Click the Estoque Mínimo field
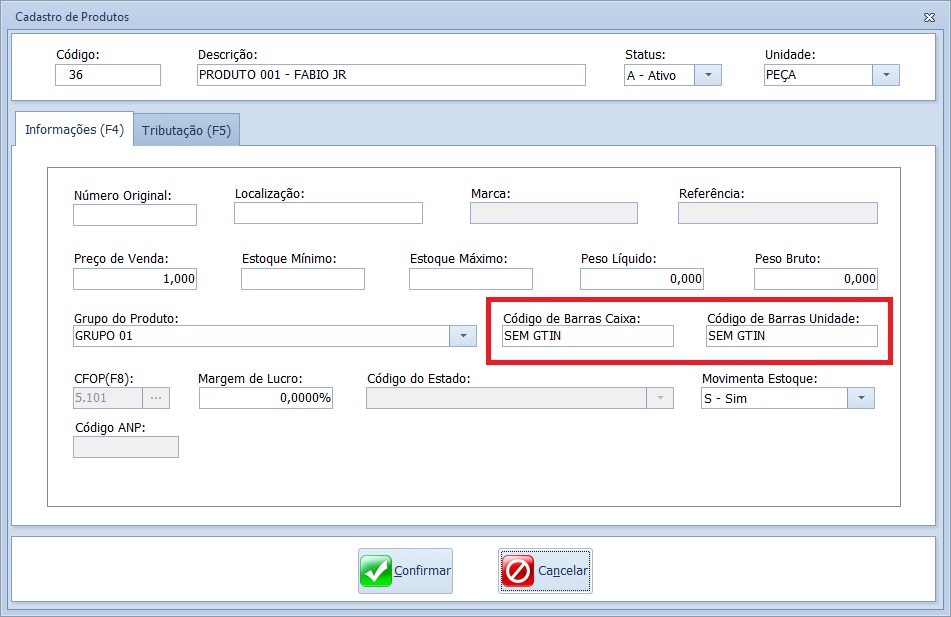Screen dimensions: 951x617 click(x=303, y=279)
